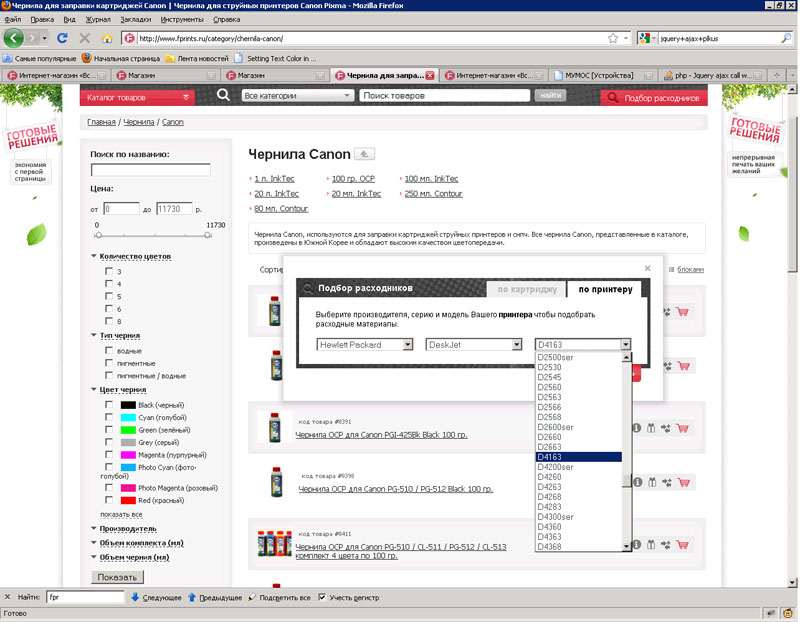Click the Показать filter button
Screen dimensions: 800x622
[117, 577]
